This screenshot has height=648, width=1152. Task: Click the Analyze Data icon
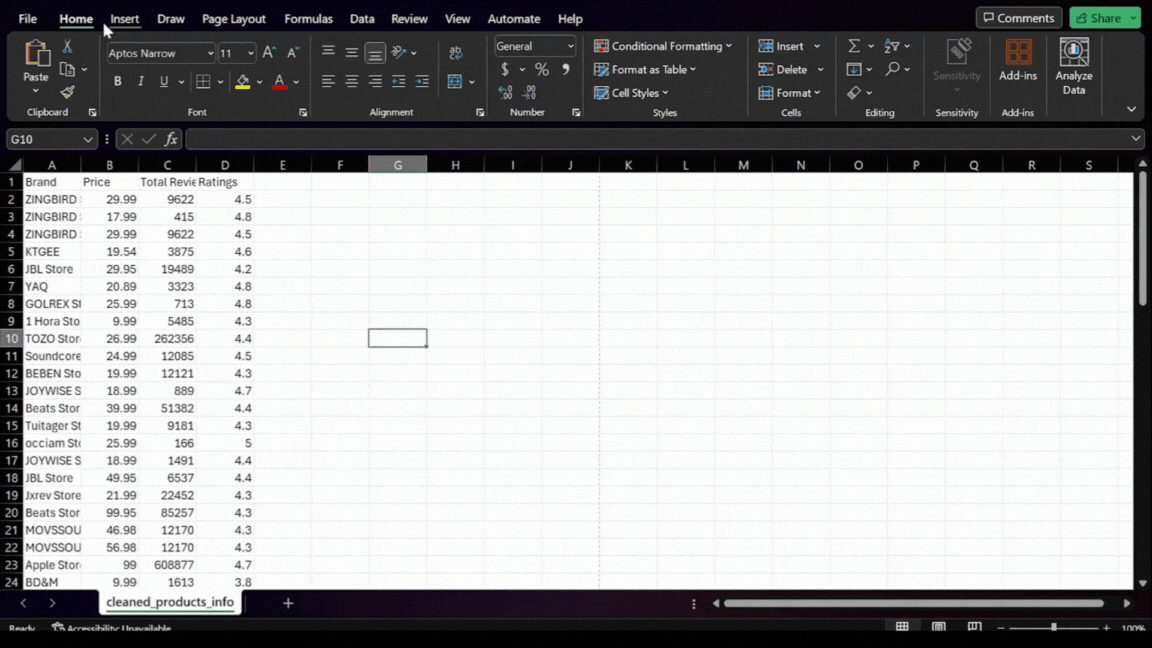(1073, 53)
